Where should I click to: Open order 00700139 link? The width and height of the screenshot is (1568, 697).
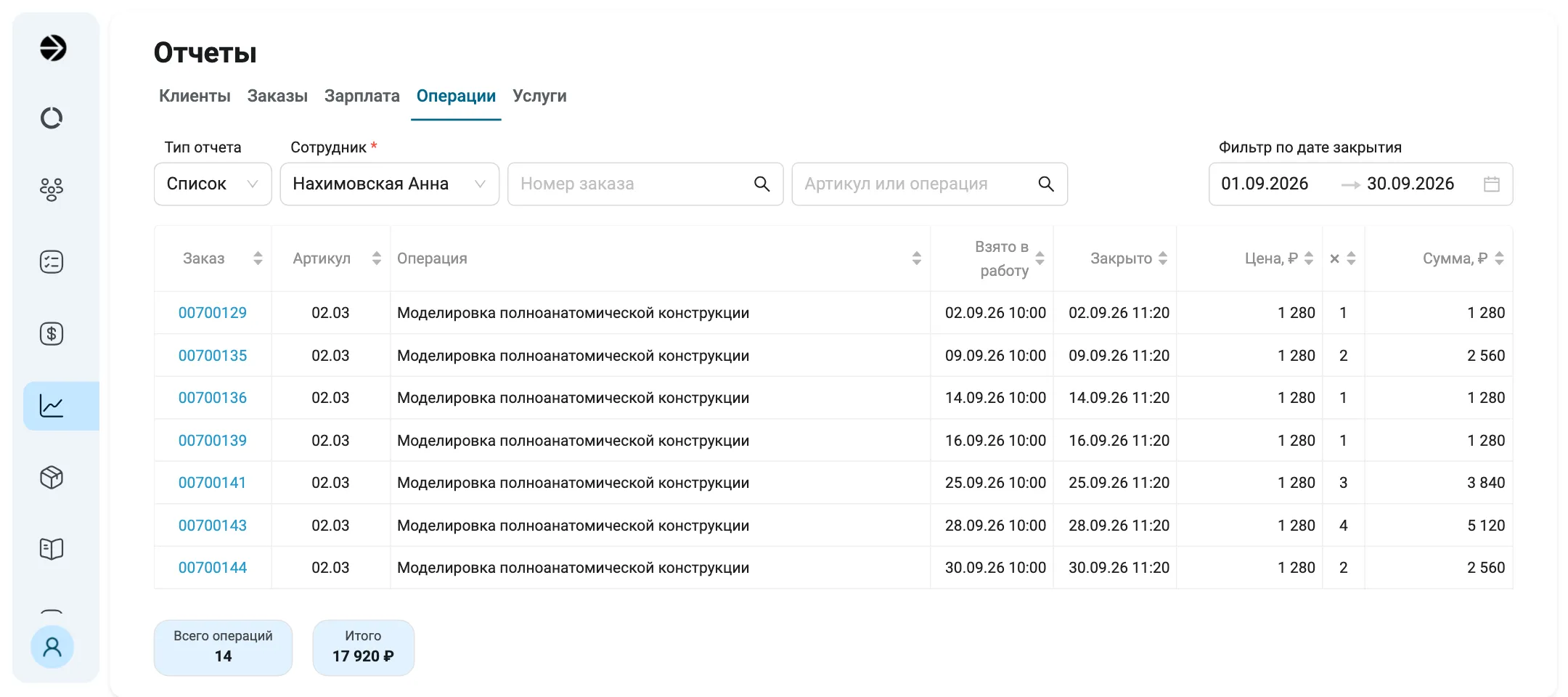213,441
